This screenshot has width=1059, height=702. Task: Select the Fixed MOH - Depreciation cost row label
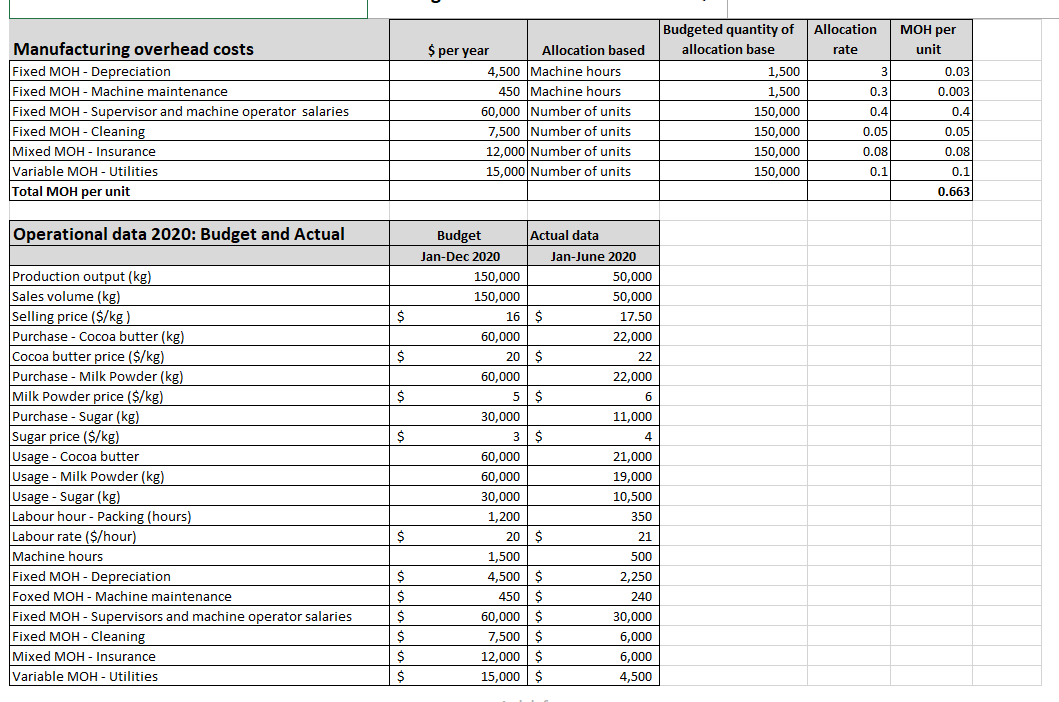[90, 71]
